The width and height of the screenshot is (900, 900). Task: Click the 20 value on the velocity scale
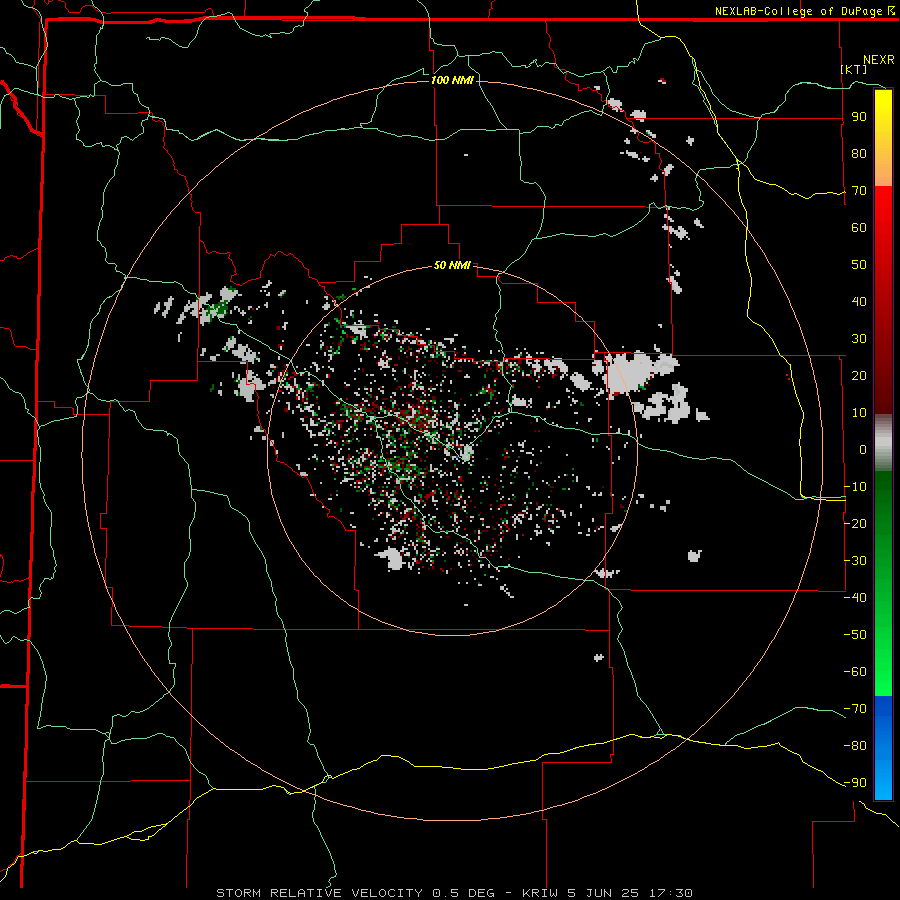pos(859,376)
